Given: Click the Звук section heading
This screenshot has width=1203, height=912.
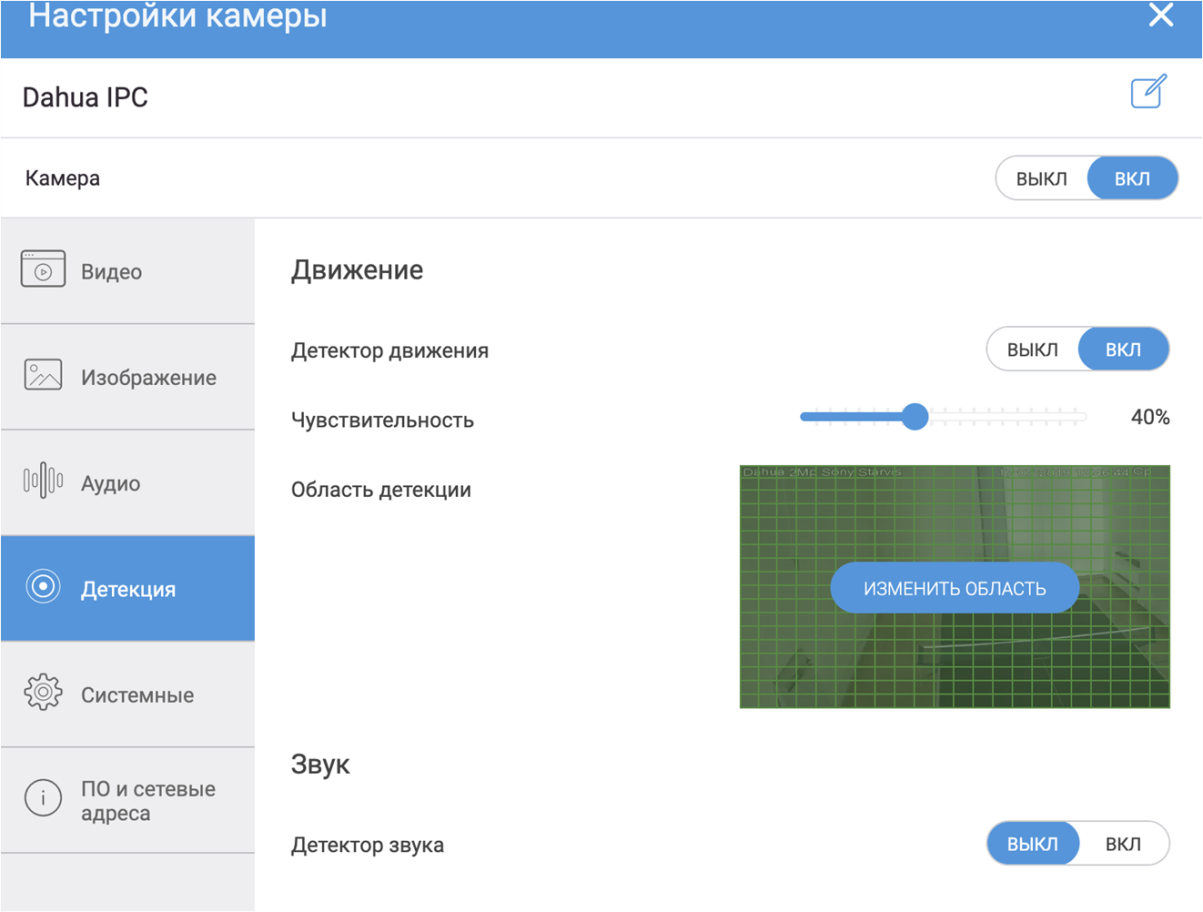Looking at the screenshot, I should click(320, 765).
